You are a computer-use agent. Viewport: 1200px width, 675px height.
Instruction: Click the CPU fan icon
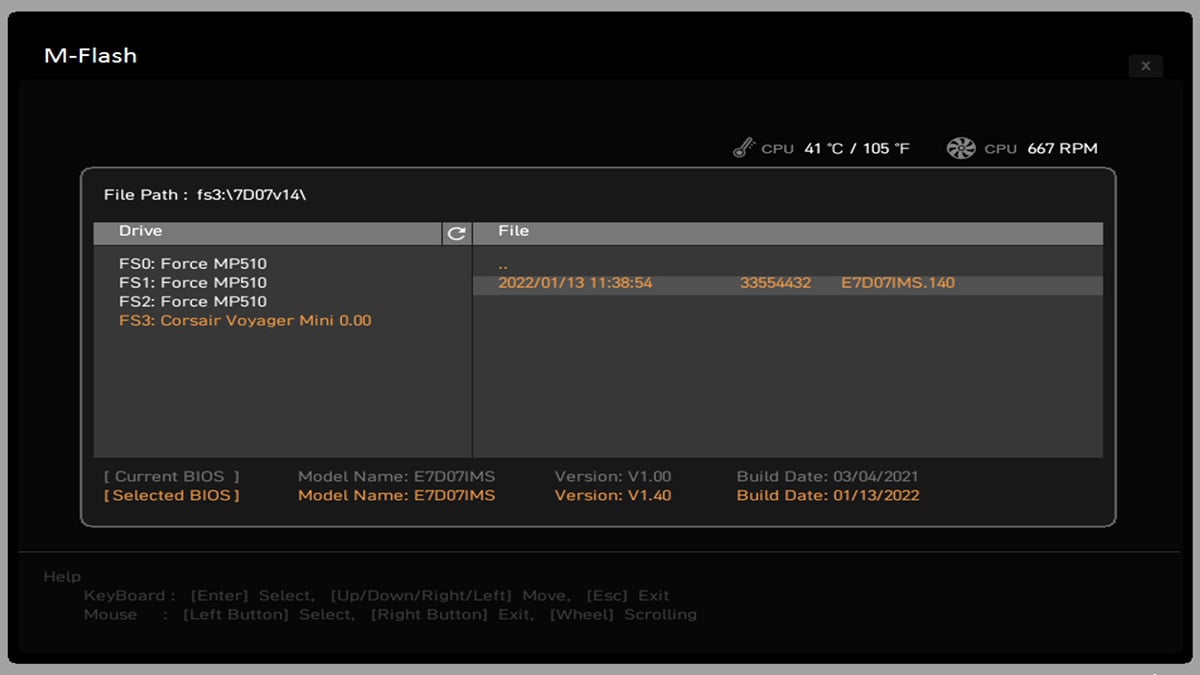(961, 149)
